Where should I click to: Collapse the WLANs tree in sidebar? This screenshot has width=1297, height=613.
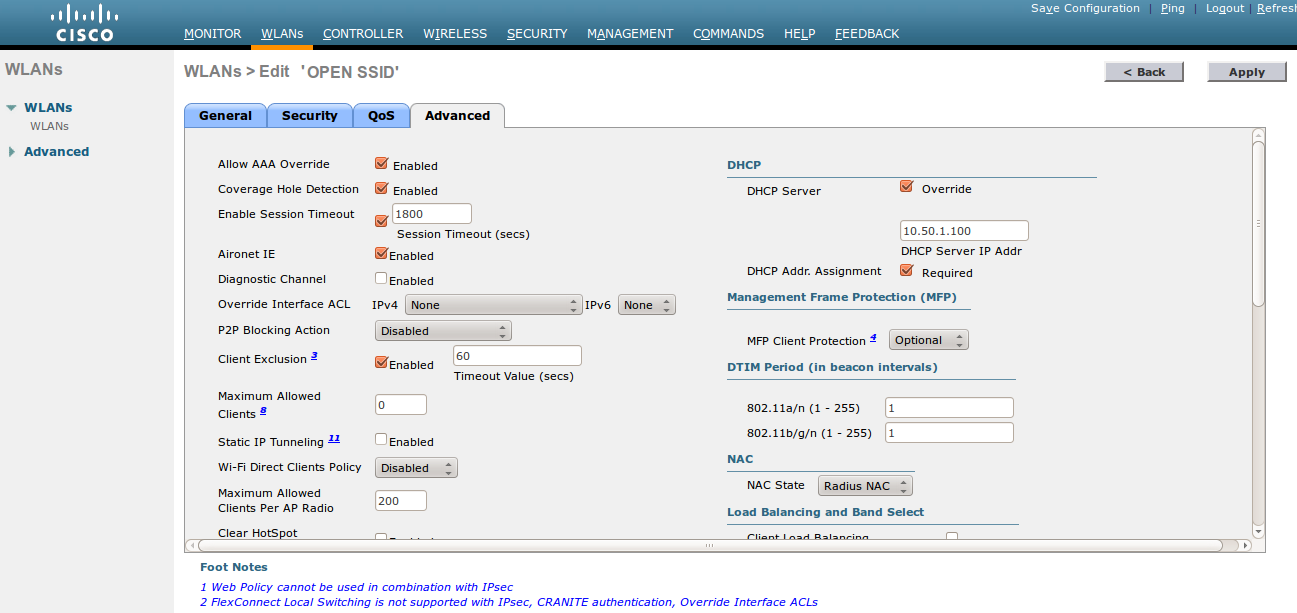point(12,107)
